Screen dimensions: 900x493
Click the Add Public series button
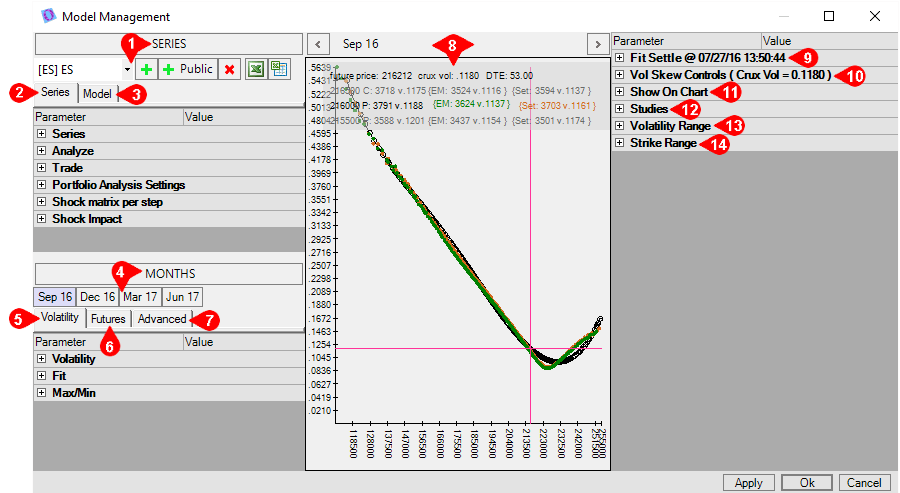[x=187, y=69]
